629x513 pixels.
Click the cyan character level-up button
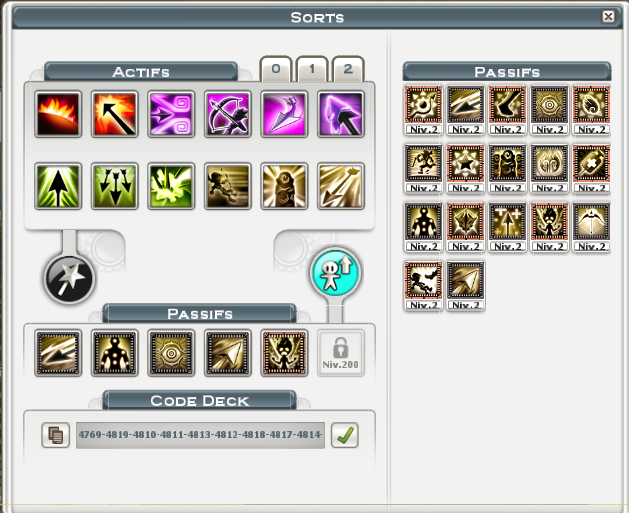click(335, 272)
